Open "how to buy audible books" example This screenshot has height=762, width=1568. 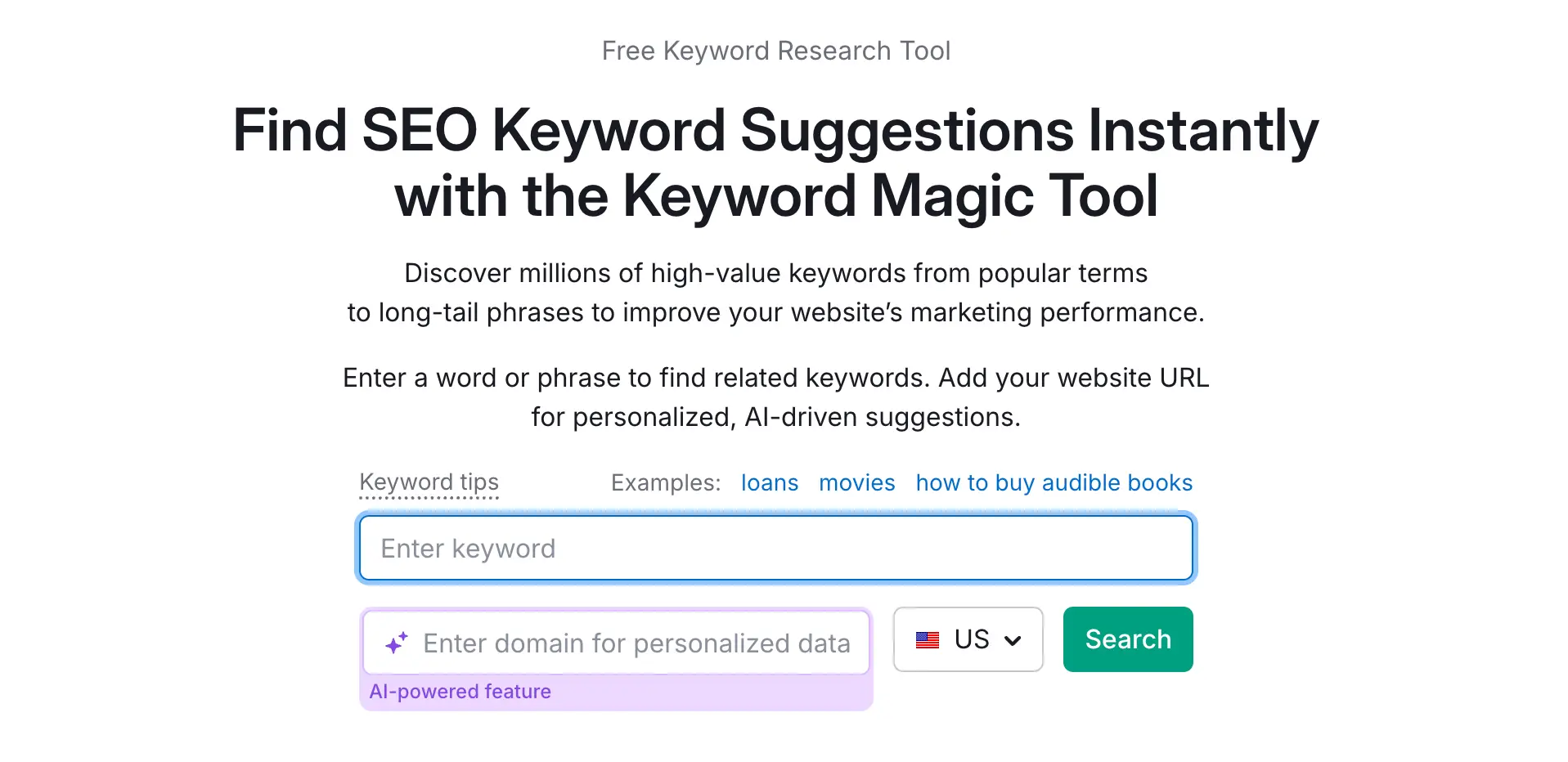pyautogui.click(x=1054, y=482)
